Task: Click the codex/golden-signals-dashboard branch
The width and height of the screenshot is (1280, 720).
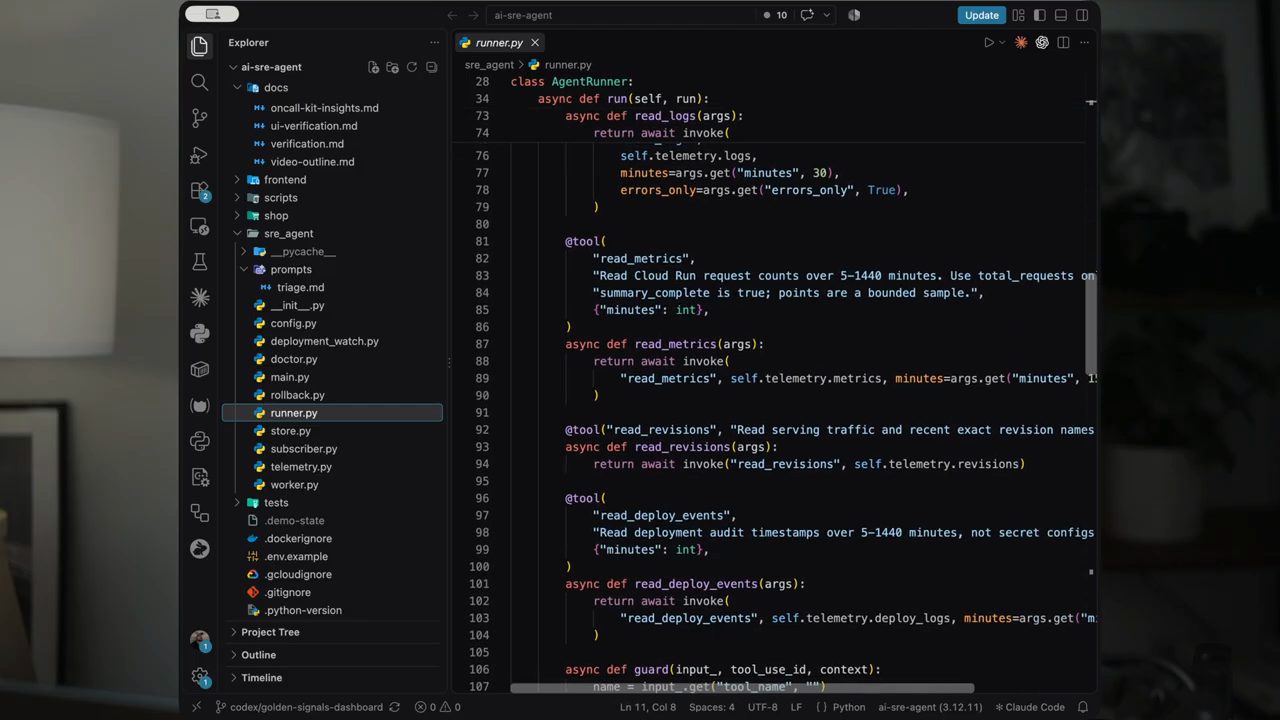Action: click(x=299, y=707)
